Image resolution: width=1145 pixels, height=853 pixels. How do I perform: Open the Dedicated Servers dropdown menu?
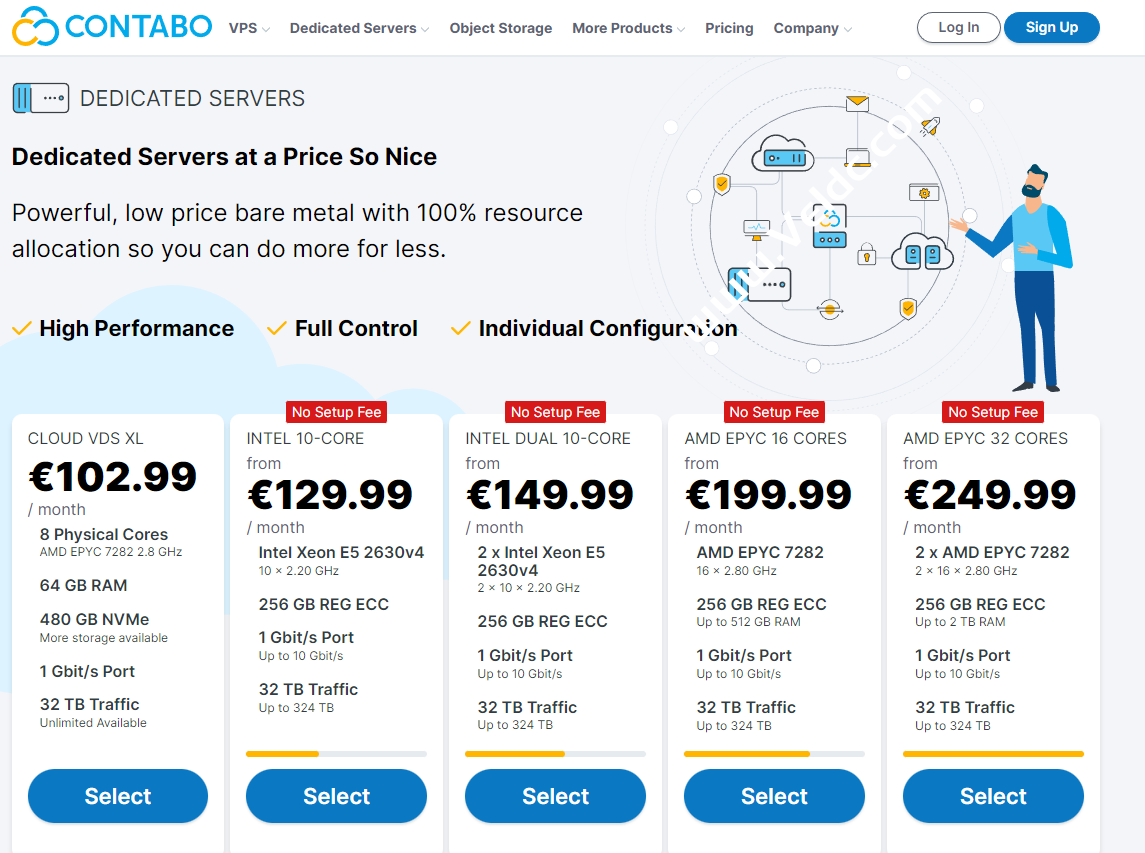pos(353,28)
